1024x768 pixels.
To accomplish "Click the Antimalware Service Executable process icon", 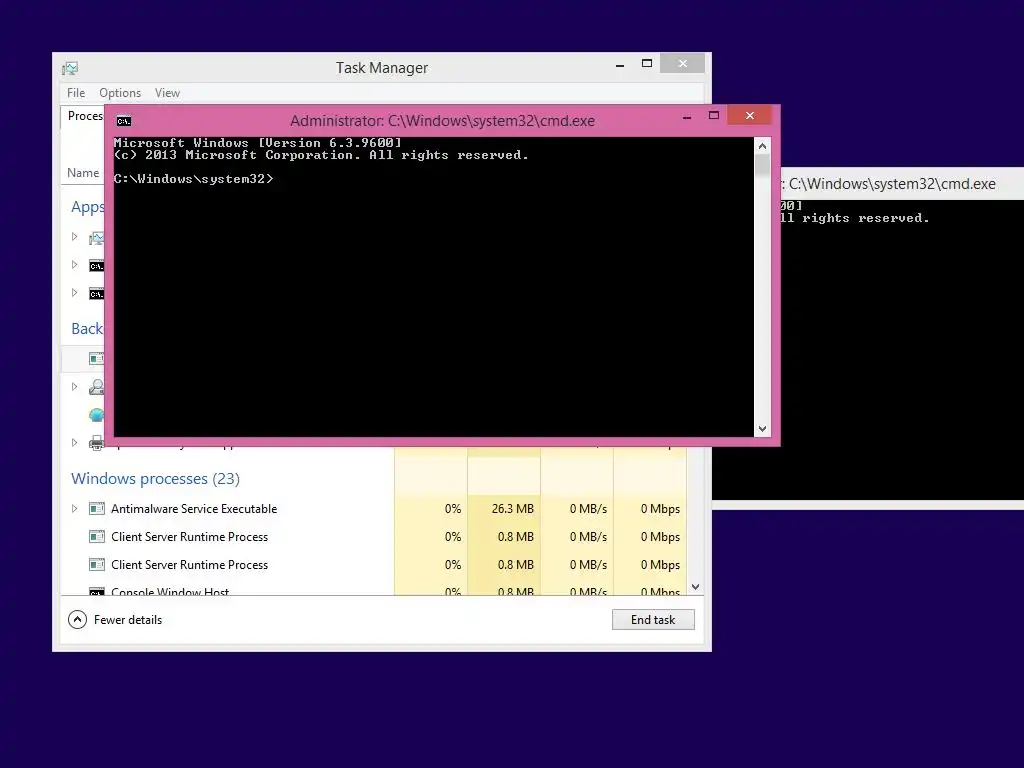I will click(97, 509).
